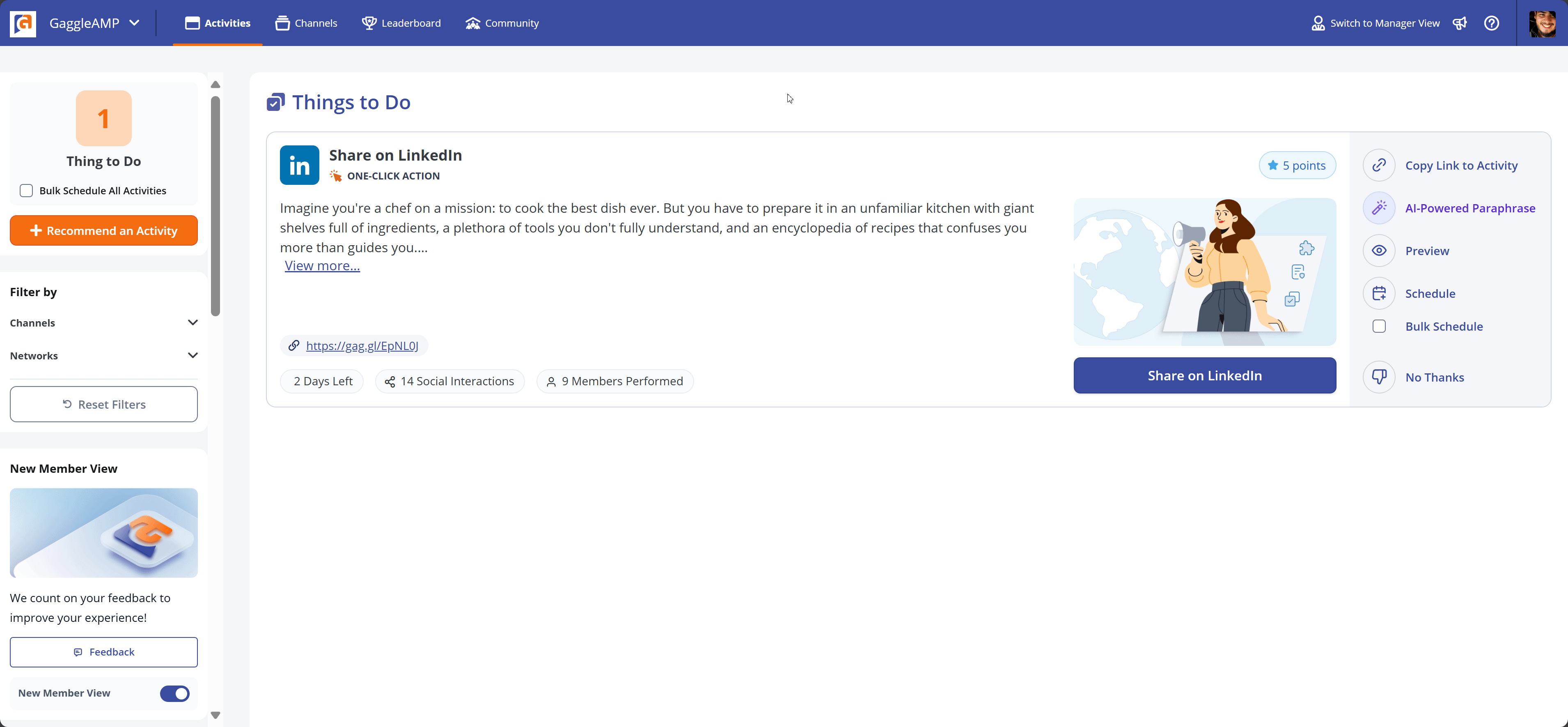Screen dimensions: 1568x727
Task: Click the Preview eye icon
Action: click(x=1380, y=250)
